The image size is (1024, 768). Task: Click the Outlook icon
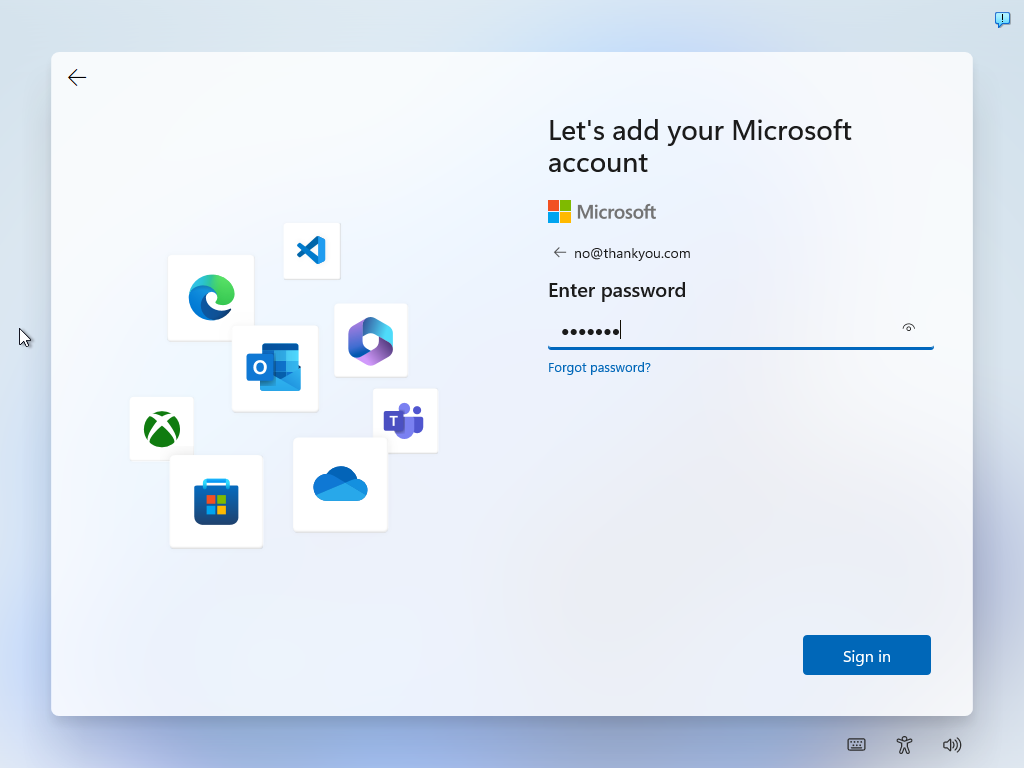coord(275,368)
